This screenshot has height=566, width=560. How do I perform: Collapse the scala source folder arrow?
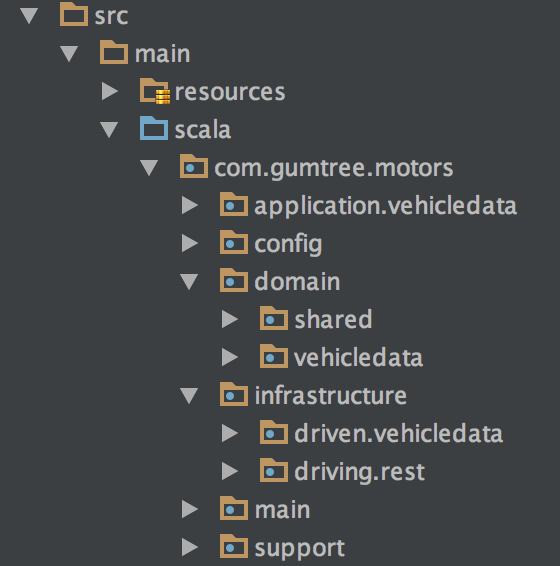(109, 130)
